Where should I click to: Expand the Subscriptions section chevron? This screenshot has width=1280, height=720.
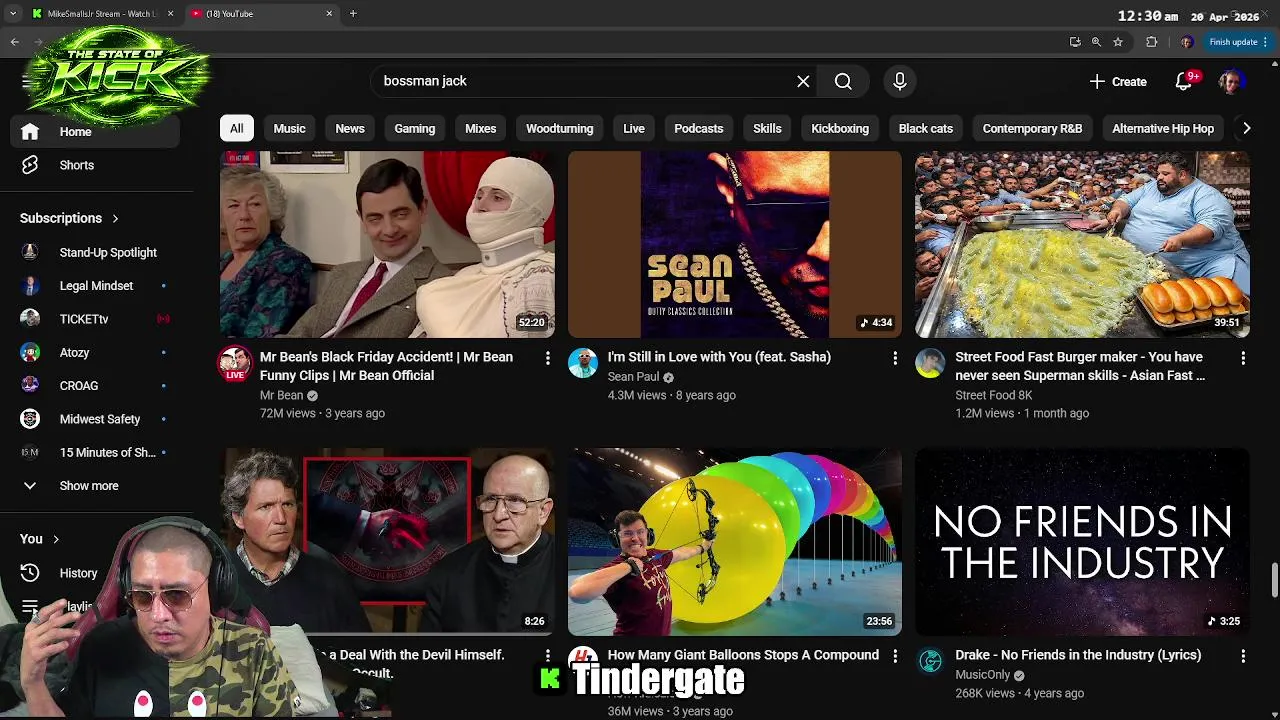(115, 218)
